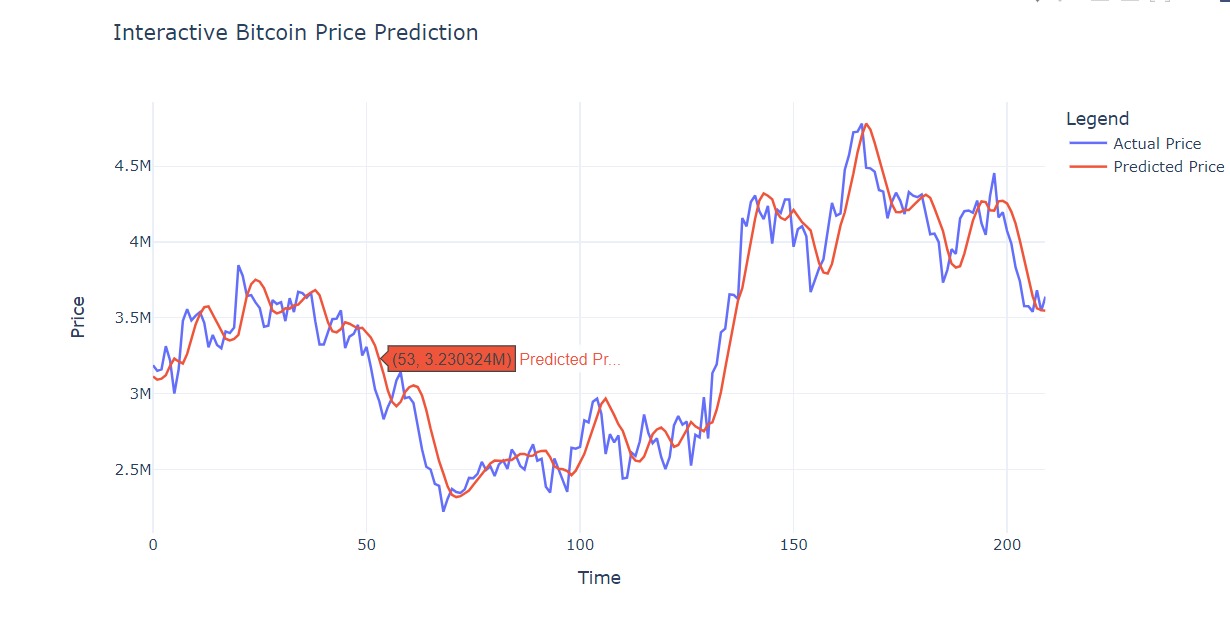
Task: Click the red Predicted Price line swatch
Action: [1087, 167]
